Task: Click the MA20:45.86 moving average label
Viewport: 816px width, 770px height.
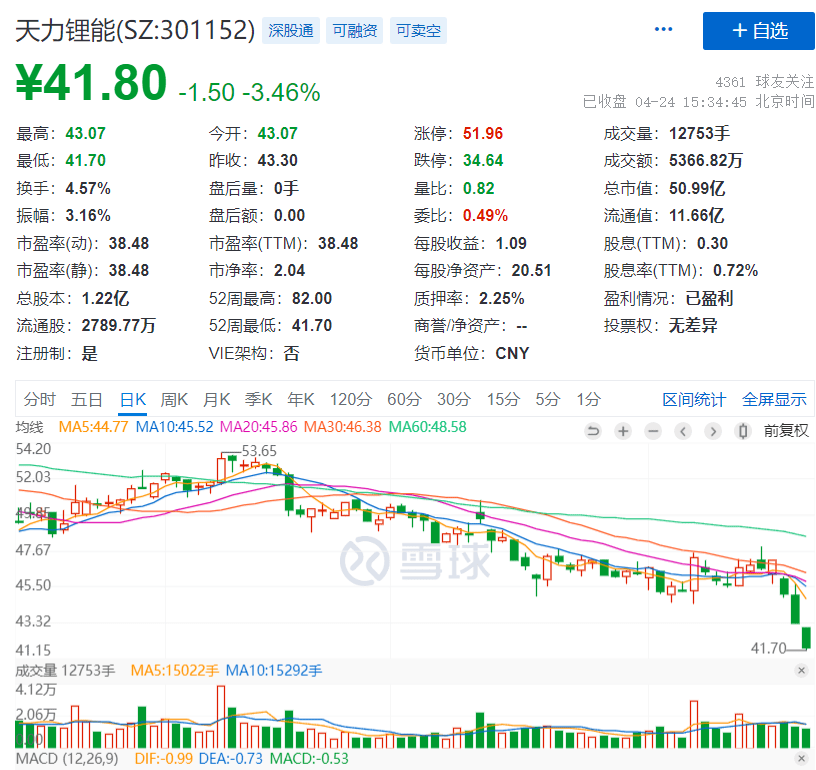Action: (x=259, y=427)
